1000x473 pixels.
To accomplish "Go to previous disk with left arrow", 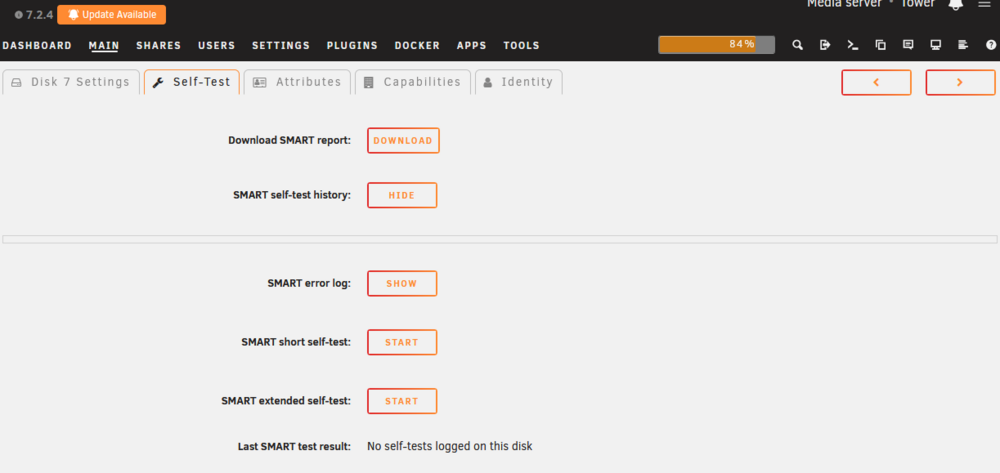I will pyautogui.click(x=876, y=82).
